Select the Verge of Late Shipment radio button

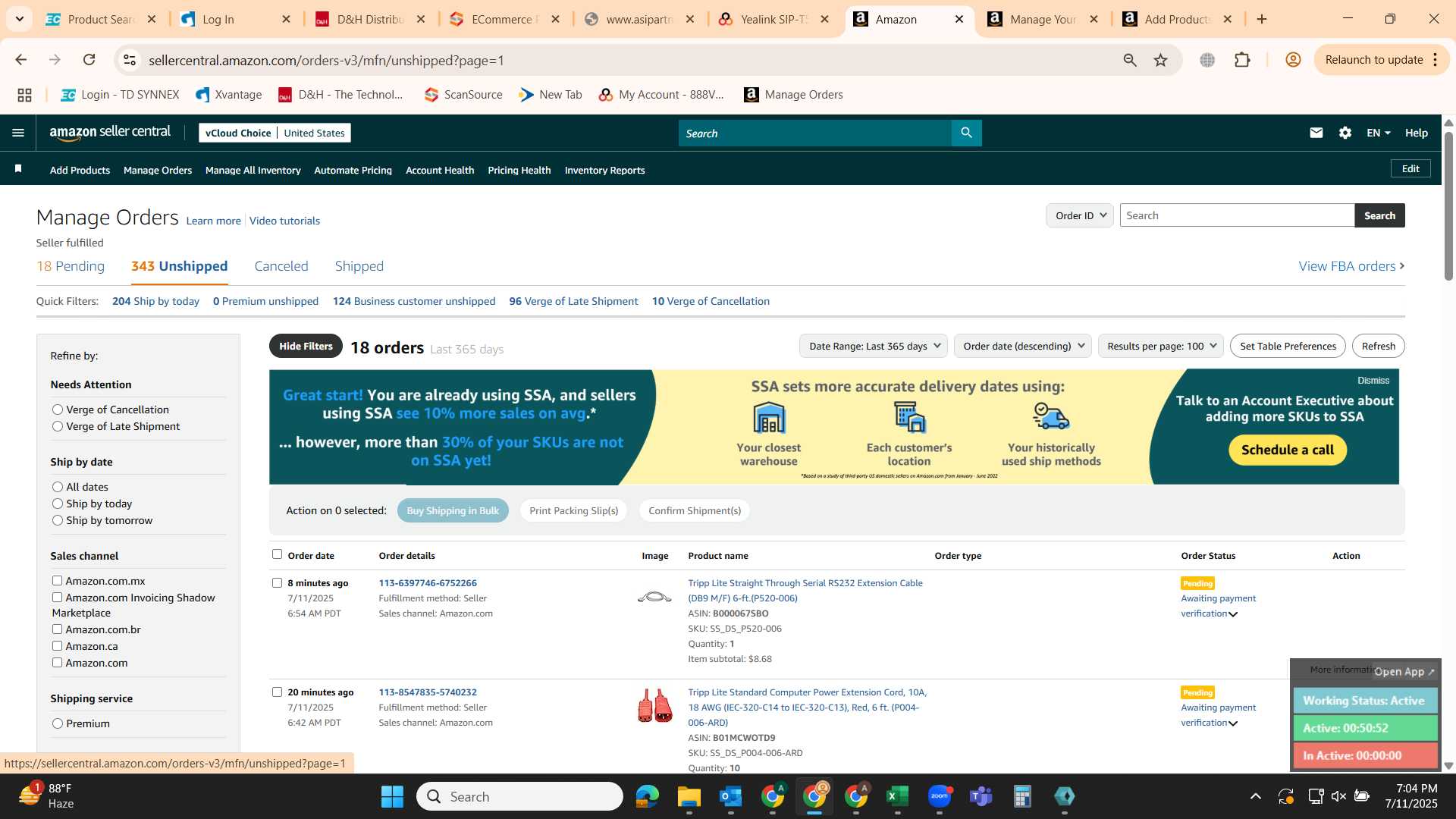tap(58, 426)
